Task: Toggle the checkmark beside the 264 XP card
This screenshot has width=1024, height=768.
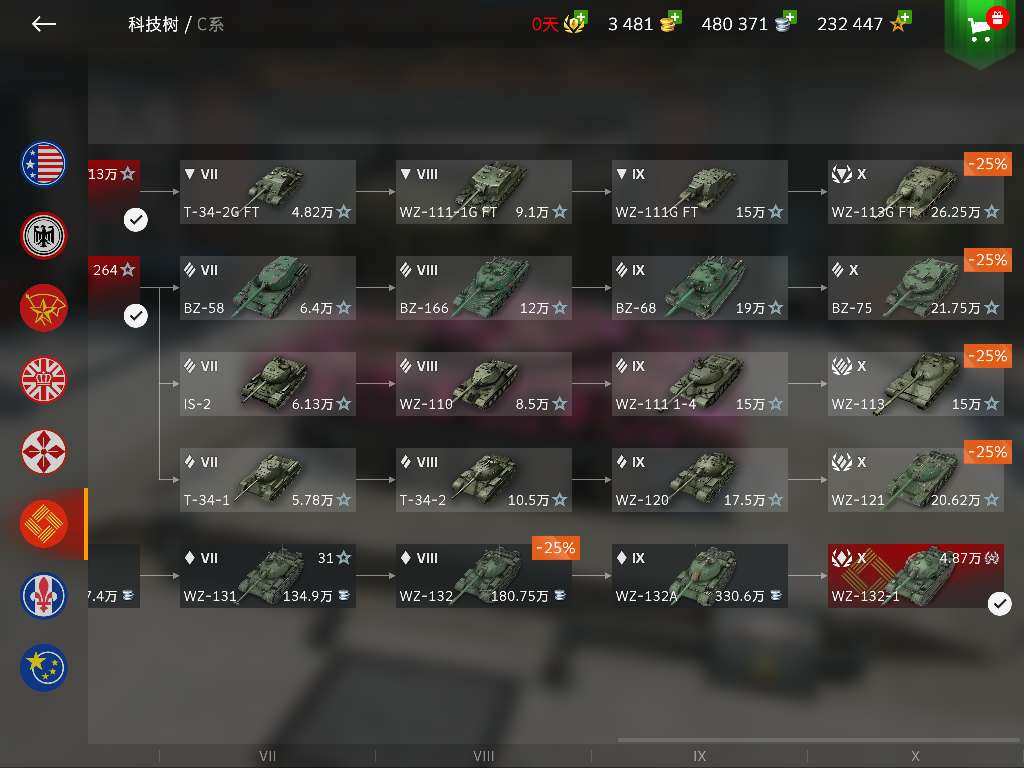Action: pyautogui.click(x=136, y=316)
